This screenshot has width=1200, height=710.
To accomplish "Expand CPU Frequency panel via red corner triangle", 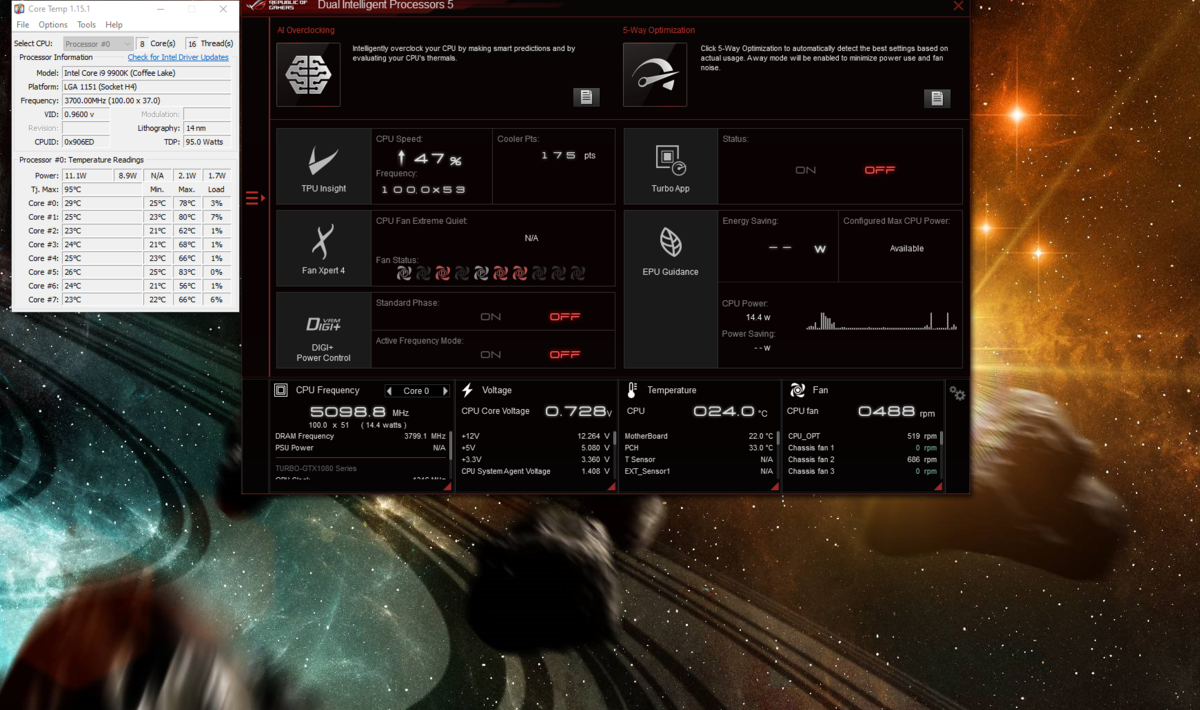I will click(447, 487).
